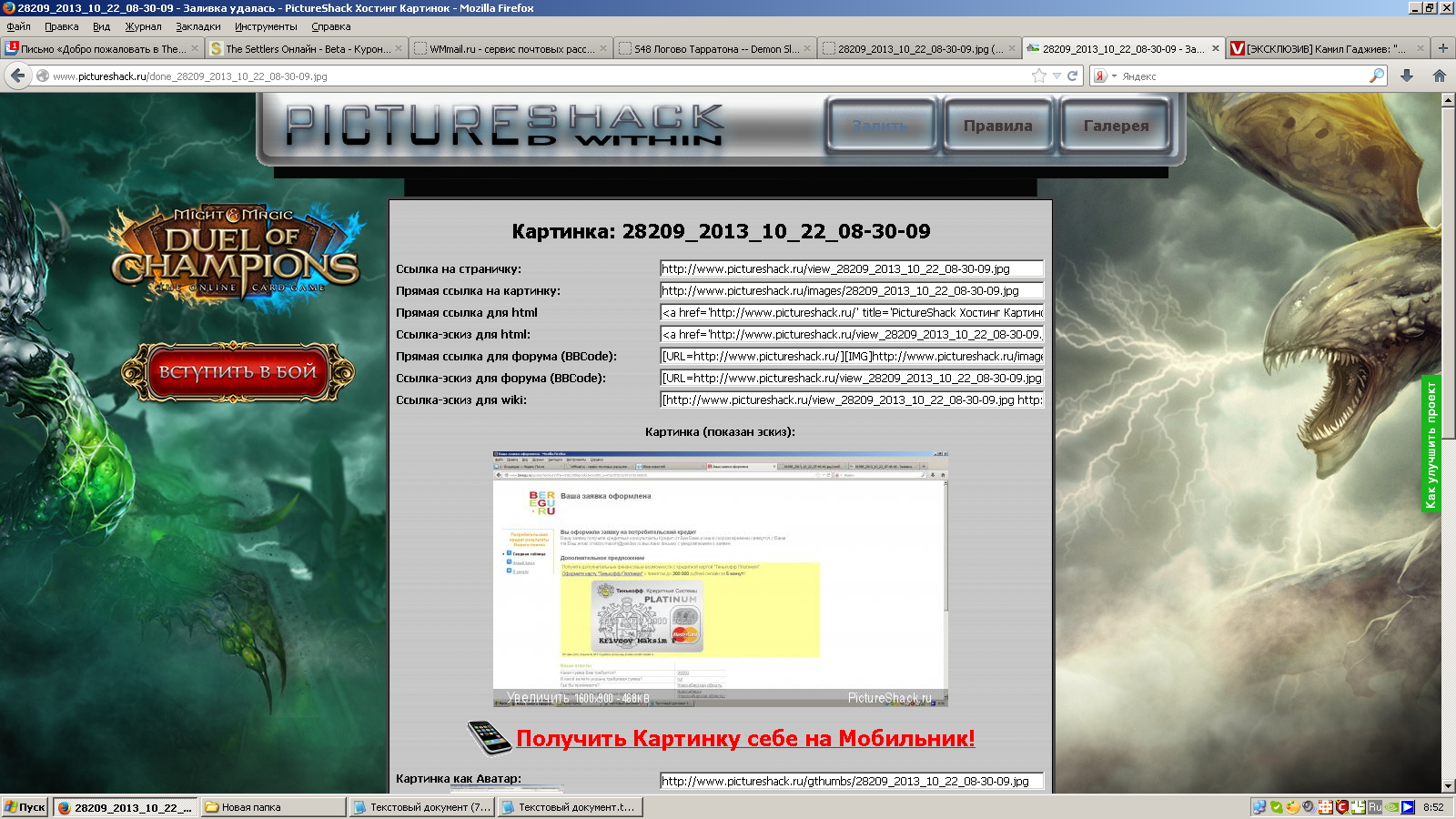Image resolution: width=1456 pixels, height=819 pixels.
Task: Open the Правка menu
Action: 62,26
